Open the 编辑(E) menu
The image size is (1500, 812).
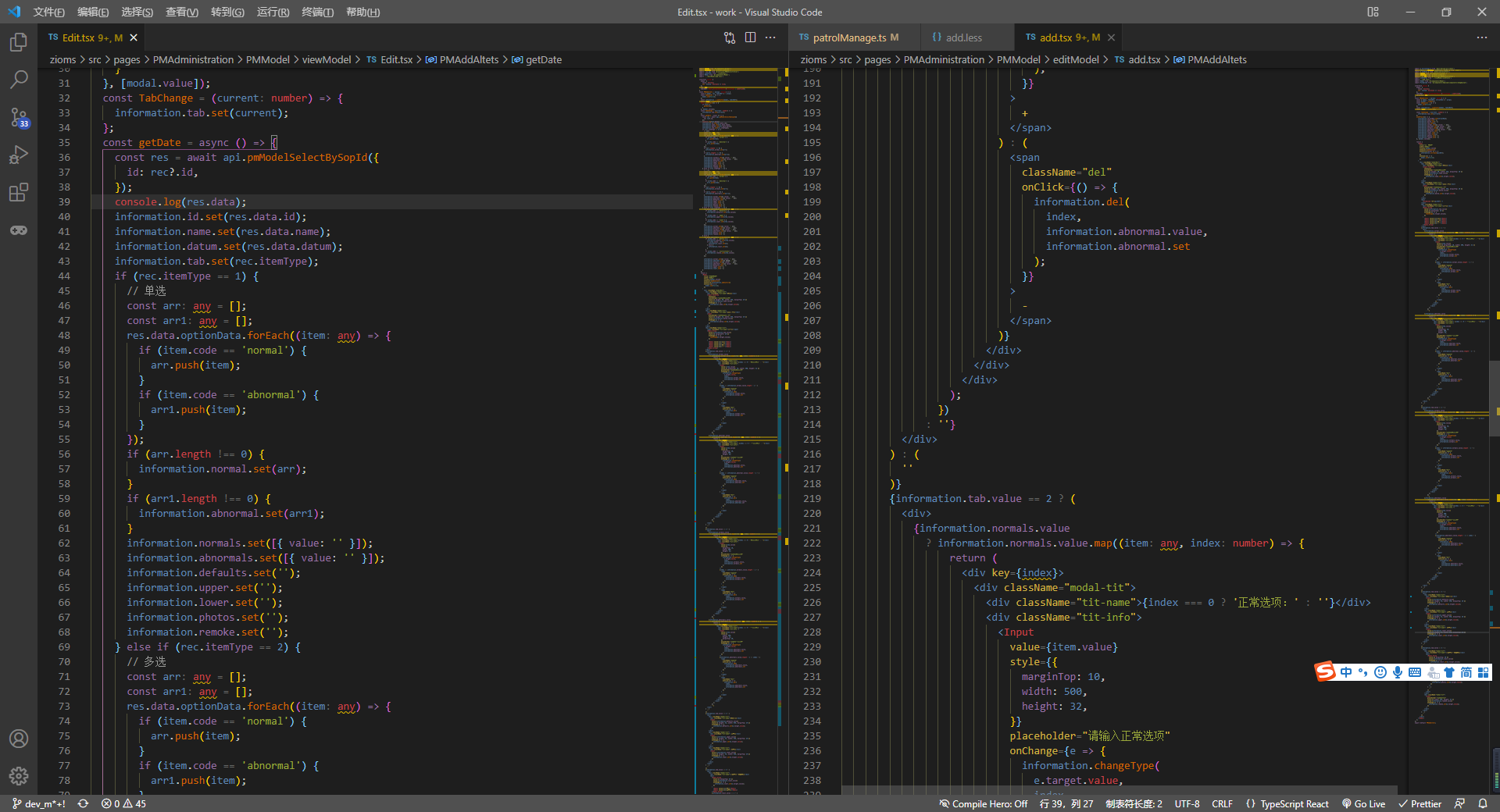pyautogui.click(x=93, y=12)
